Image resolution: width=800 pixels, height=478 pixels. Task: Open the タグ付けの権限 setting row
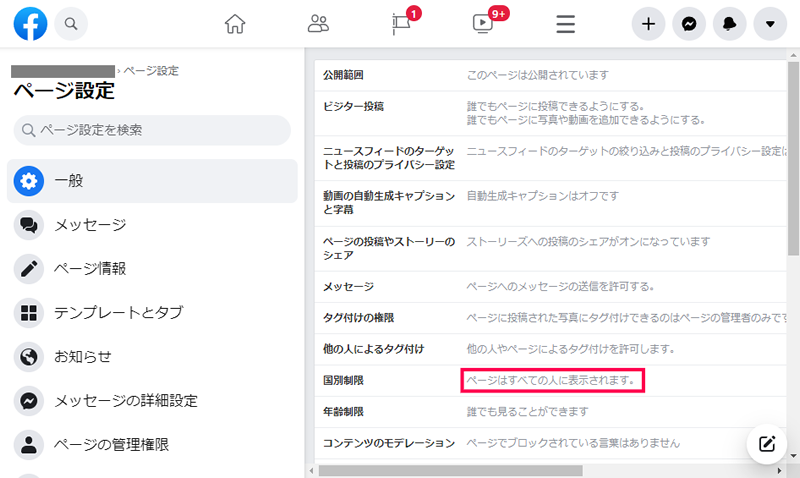tap(551, 318)
